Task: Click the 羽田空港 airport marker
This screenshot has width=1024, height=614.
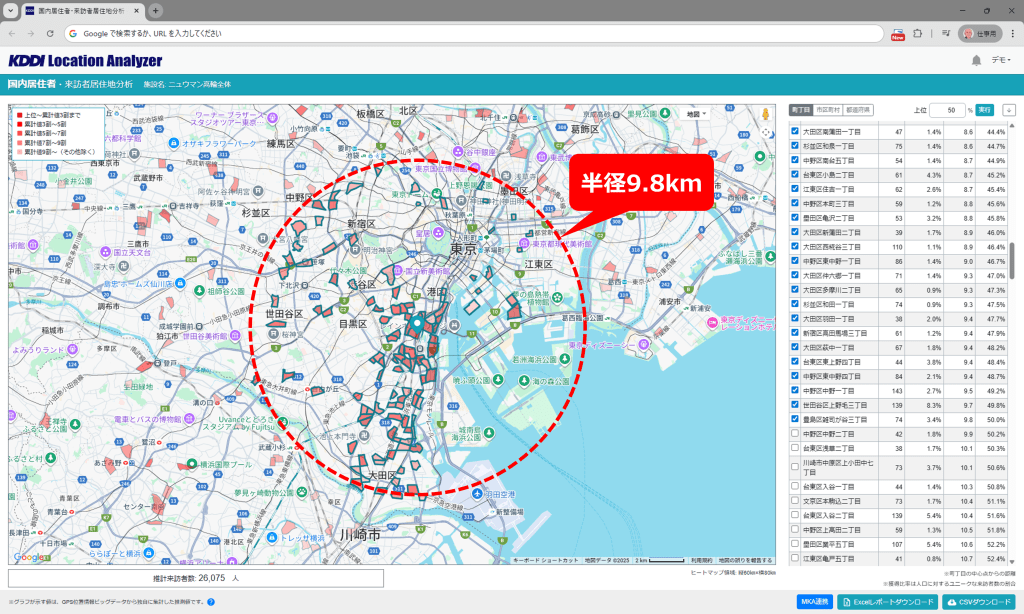Action: (477, 494)
